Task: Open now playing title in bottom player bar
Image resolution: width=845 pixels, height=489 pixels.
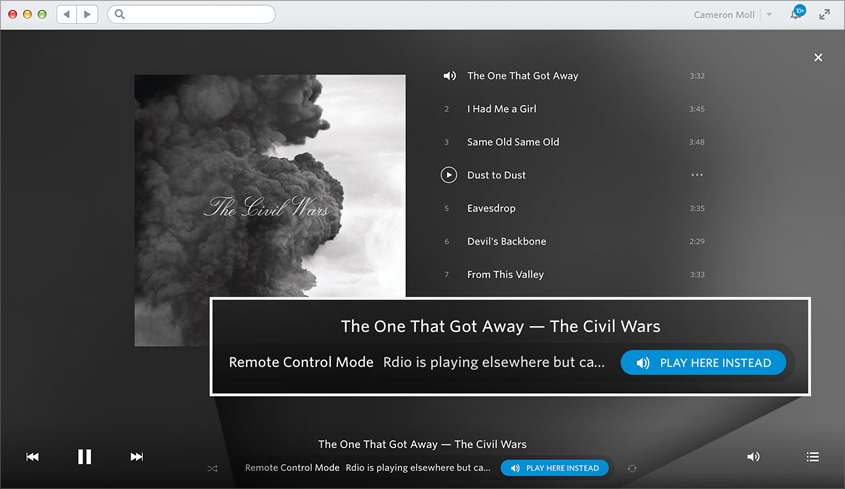Action: coord(422,444)
